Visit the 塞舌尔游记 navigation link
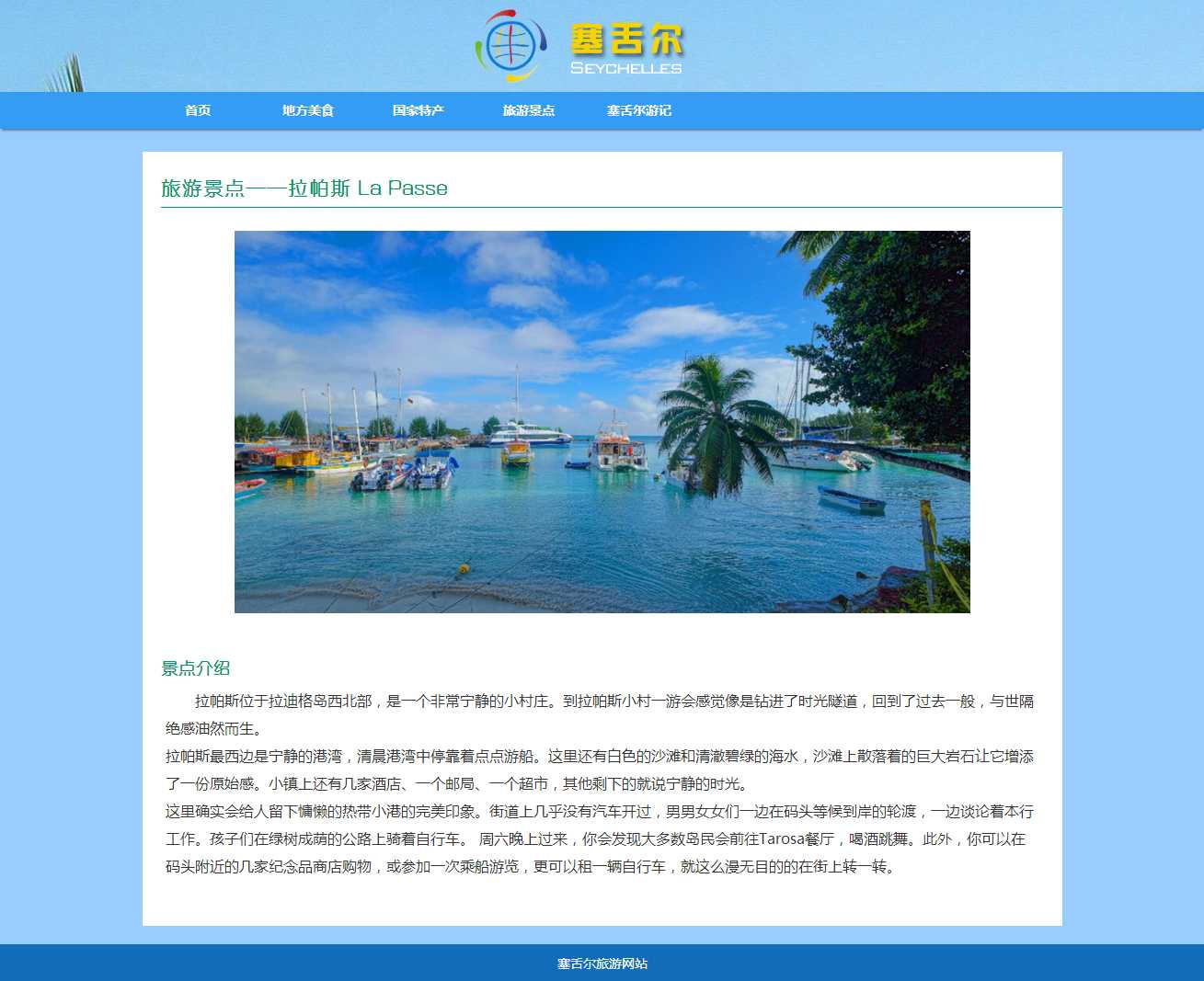 [639, 110]
